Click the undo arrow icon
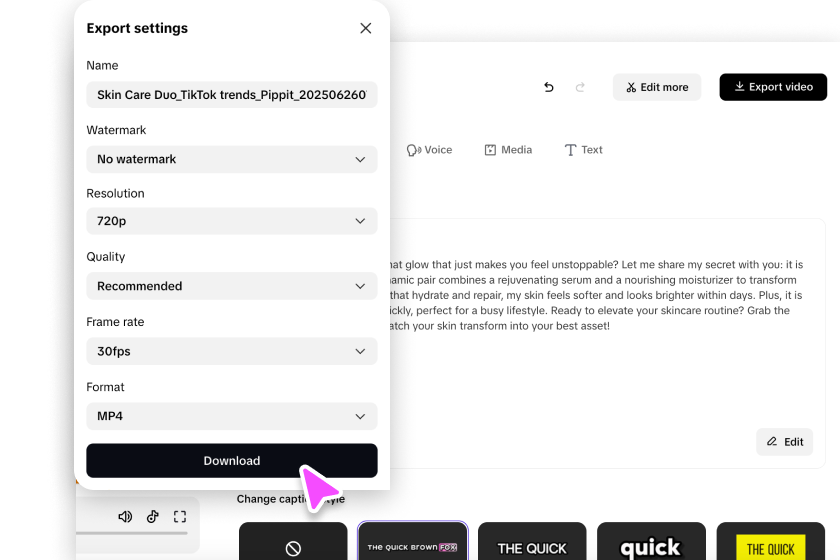This screenshot has width=840, height=560. click(x=548, y=87)
